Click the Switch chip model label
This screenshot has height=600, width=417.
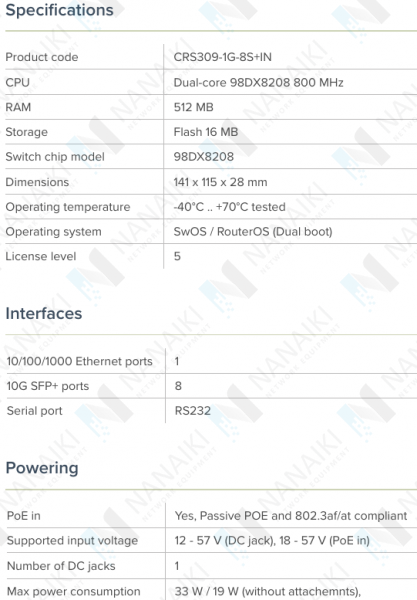point(55,157)
